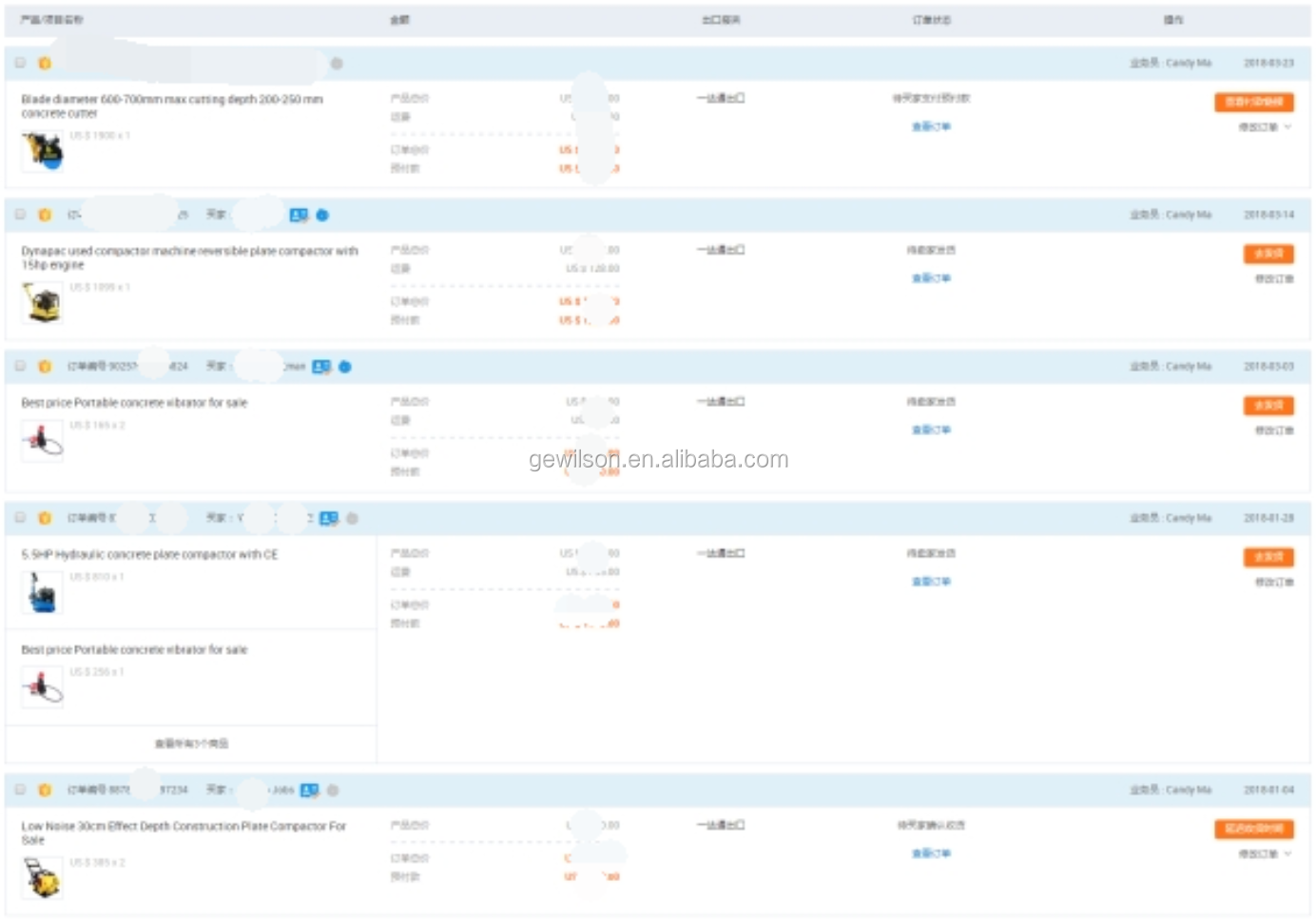Expand the modify-order dropdown on the 2018-01-04 order
This screenshot has height=919, width=1316.
pyautogui.click(x=1265, y=854)
